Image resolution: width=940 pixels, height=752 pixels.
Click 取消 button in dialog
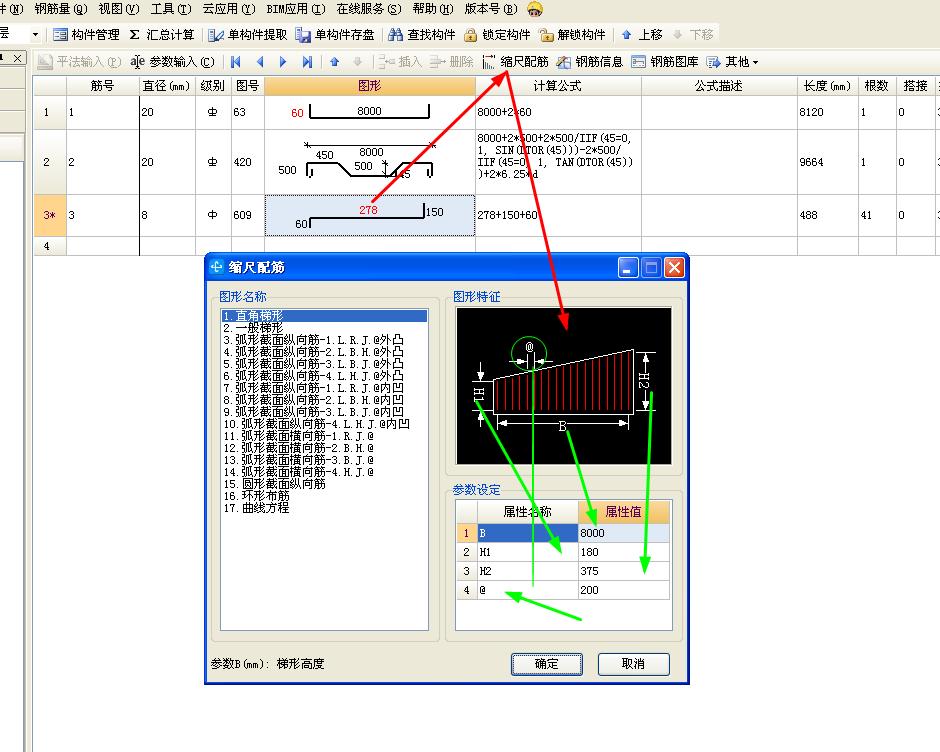633,664
